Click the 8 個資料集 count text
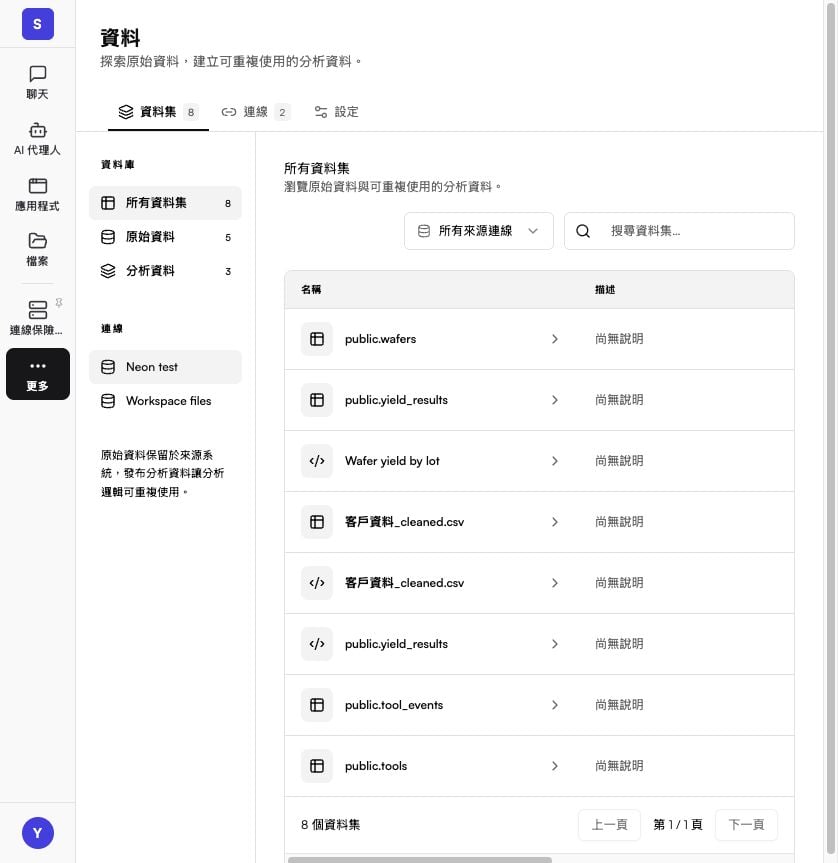Image resolution: width=838 pixels, height=863 pixels. [x=331, y=825]
